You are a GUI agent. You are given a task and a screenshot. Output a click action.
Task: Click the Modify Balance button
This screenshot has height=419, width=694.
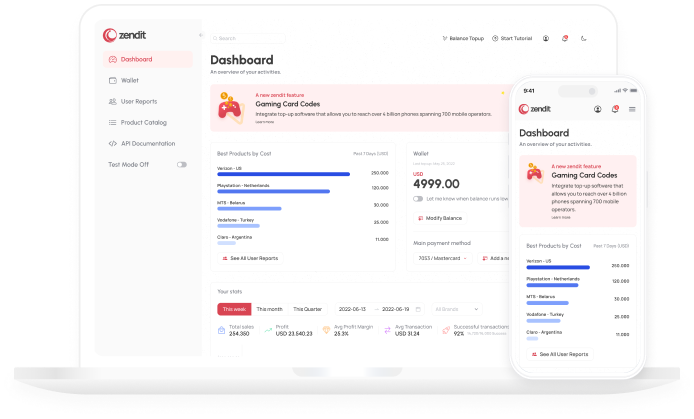click(x=440, y=218)
